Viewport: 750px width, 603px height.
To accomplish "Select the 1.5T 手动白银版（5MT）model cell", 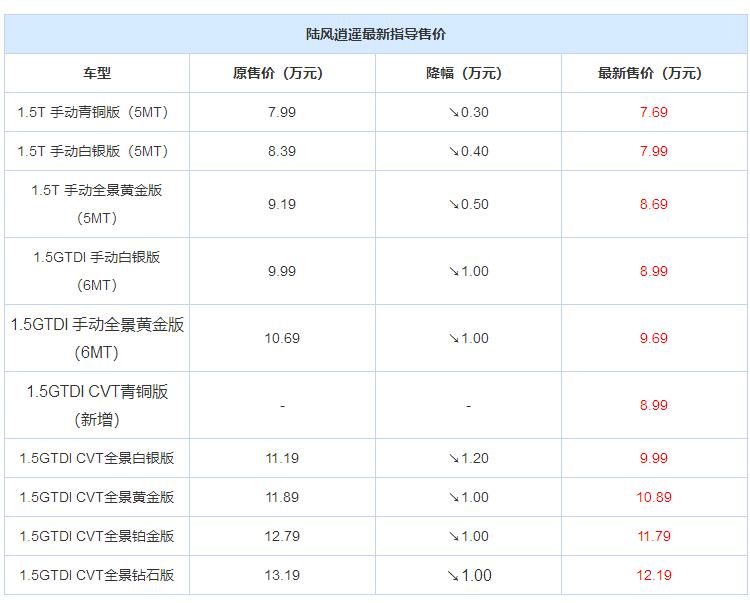I will 97,151.
